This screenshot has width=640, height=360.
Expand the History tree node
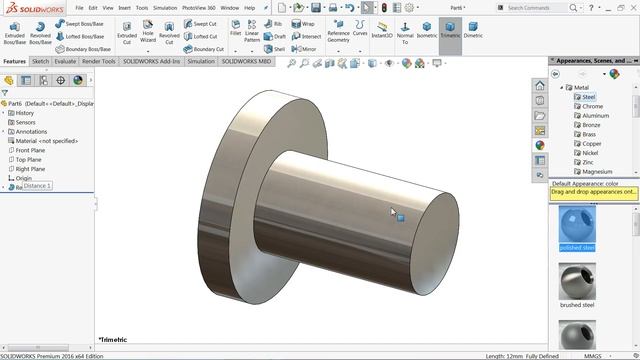pos(4,113)
